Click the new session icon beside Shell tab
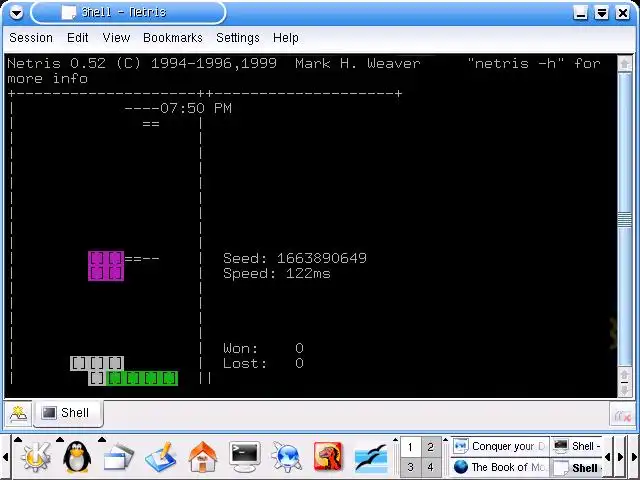 coord(18,414)
